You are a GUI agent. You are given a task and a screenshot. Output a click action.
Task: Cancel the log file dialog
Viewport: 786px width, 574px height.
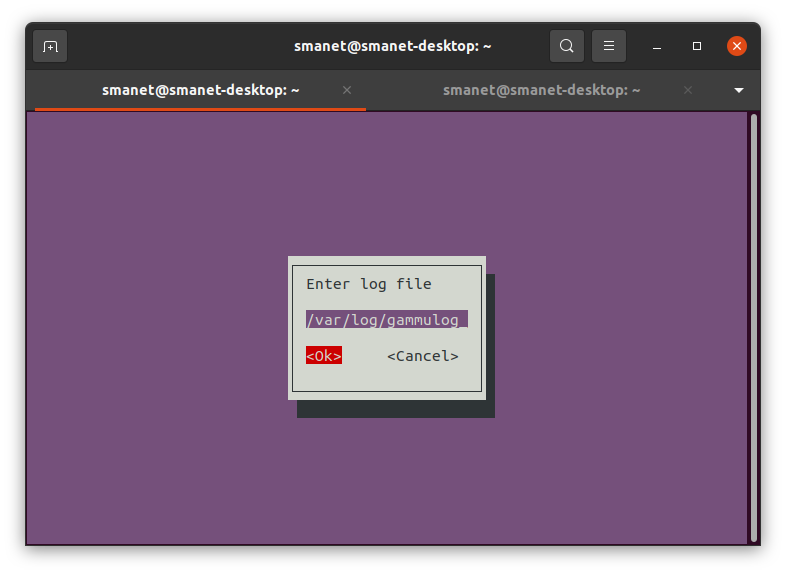coord(423,356)
